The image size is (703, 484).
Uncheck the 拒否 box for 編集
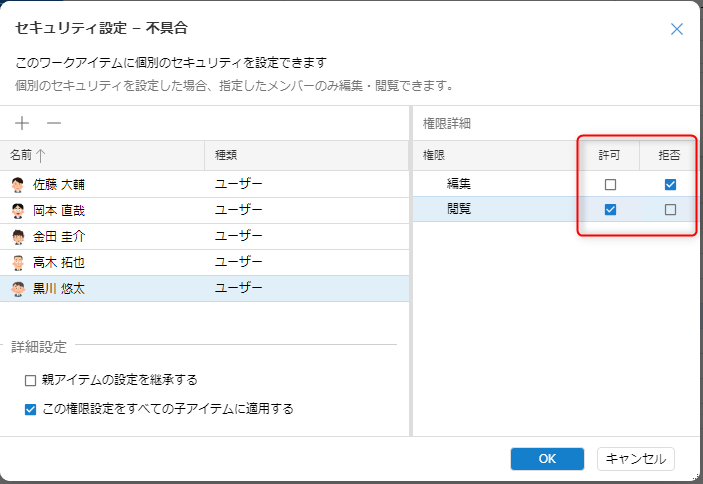(670, 185)
